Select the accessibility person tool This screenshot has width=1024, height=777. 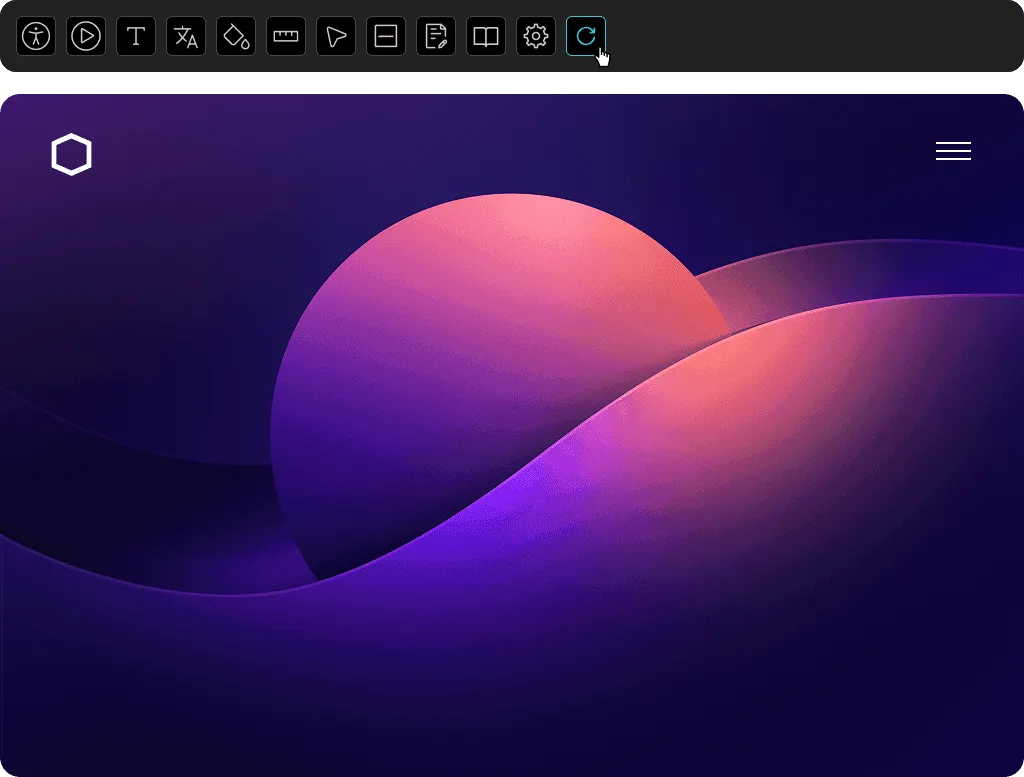35,36
